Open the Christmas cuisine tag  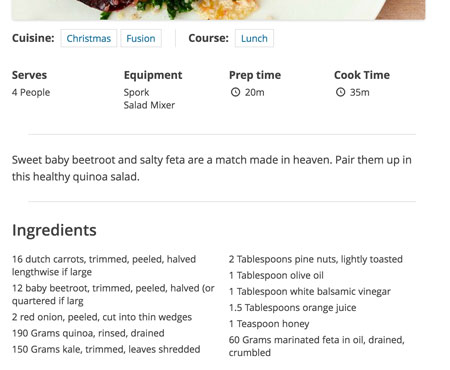(x=89, y=38)
